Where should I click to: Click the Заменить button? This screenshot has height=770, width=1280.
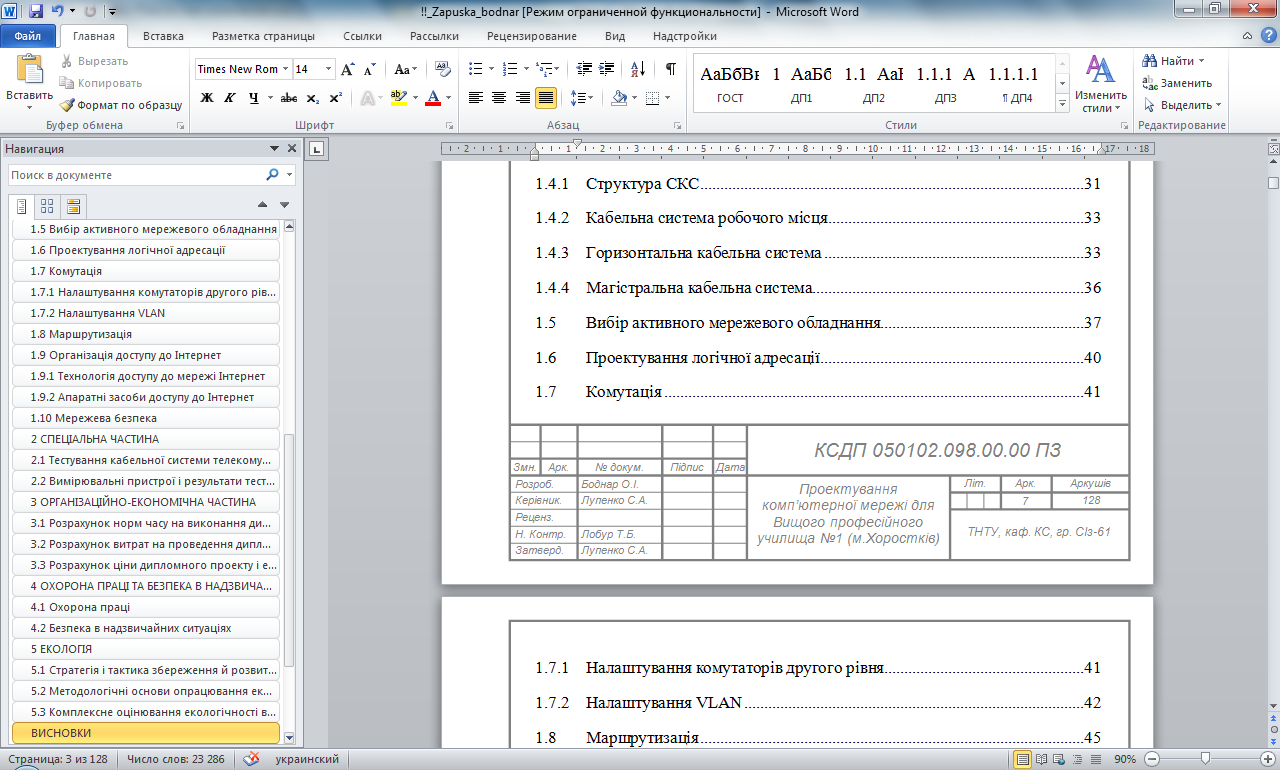(x=1178, y=83)
